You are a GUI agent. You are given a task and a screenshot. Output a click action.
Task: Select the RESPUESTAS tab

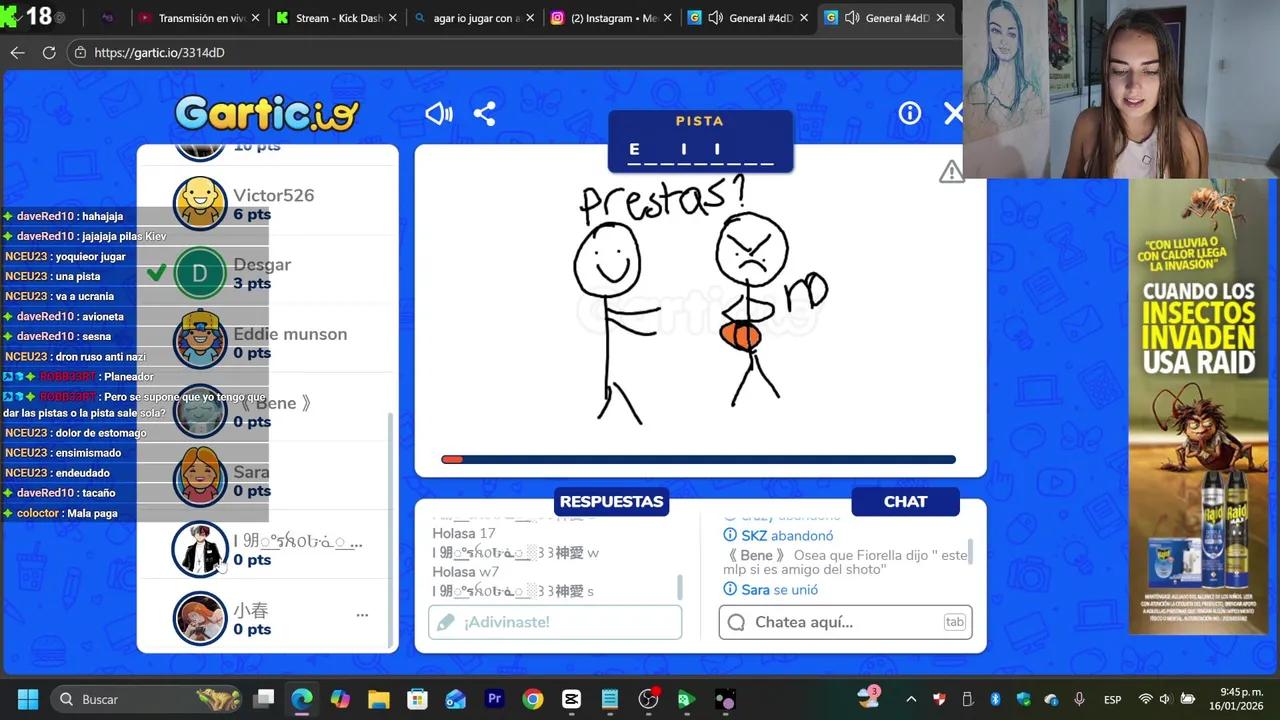coord(611,502)
